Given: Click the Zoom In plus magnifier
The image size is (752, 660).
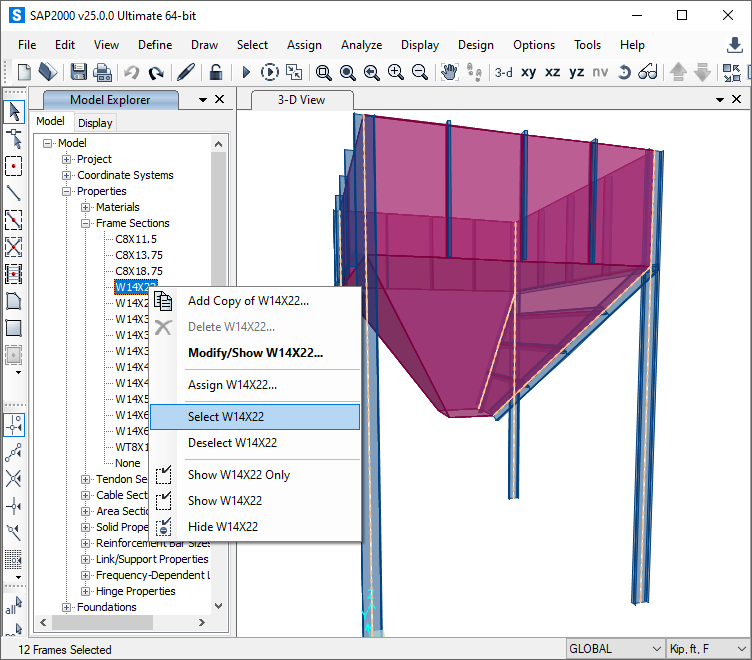Looking at the screenshot, I should pos(396,72).
